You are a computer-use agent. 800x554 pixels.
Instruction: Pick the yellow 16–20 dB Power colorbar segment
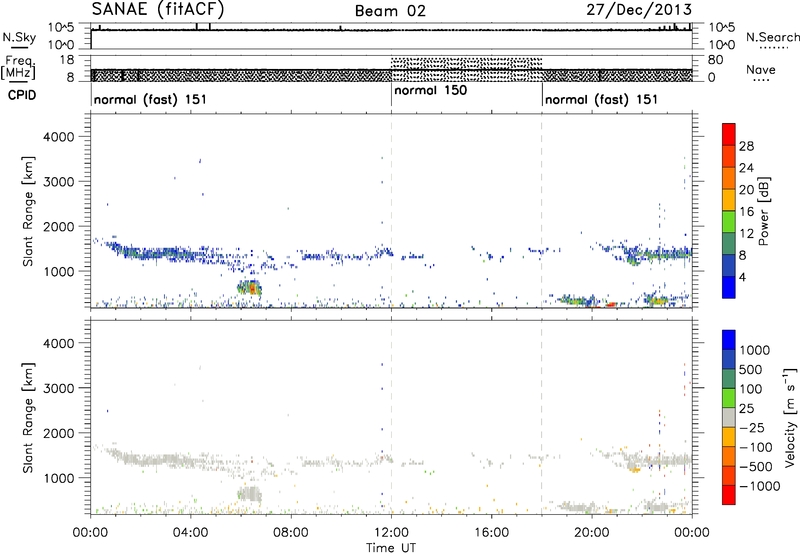729,199
